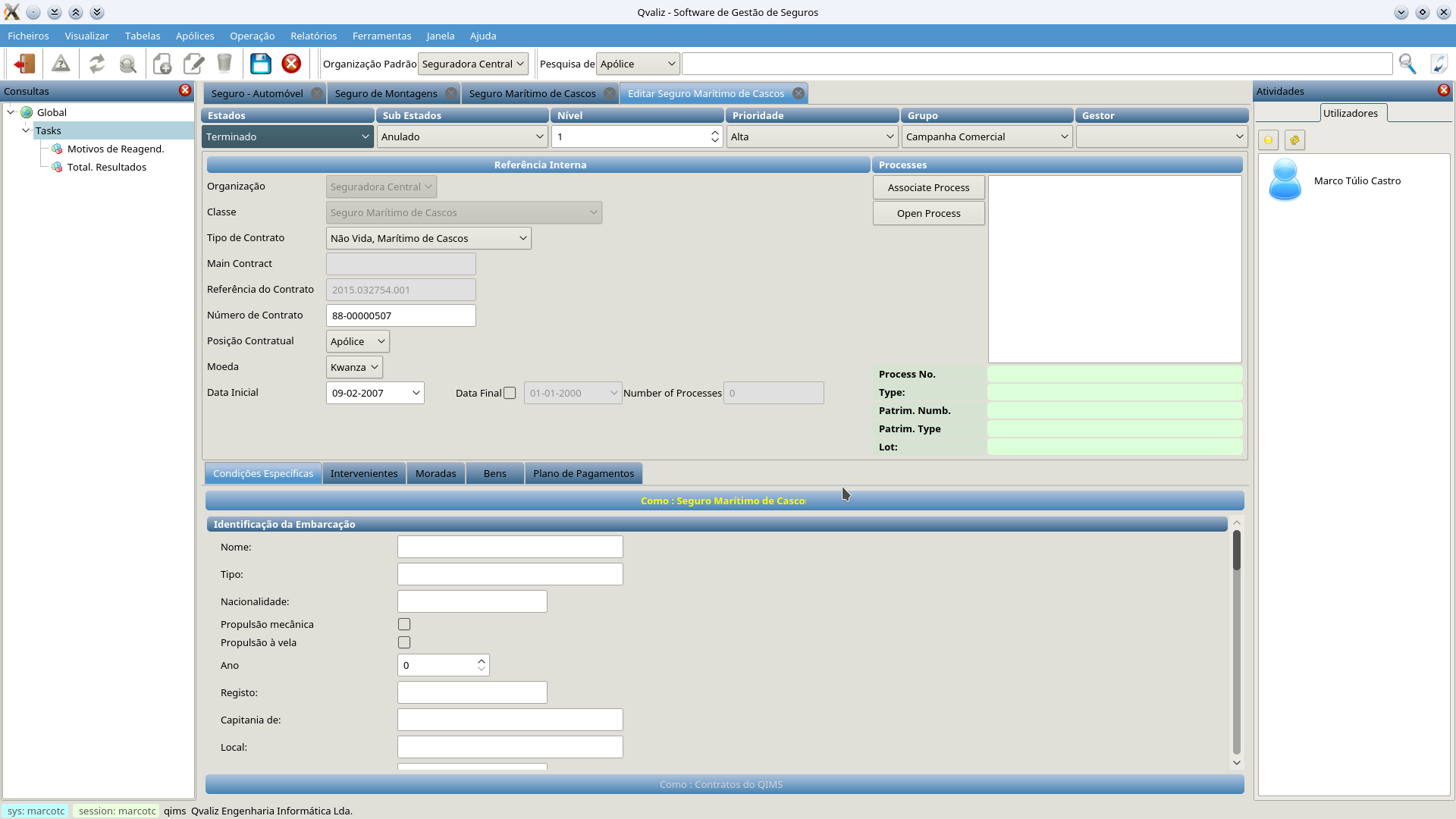Click the magnifier search icon beside search field
This screenshot has height=819, width=1456.
[x=1407, y=64]
